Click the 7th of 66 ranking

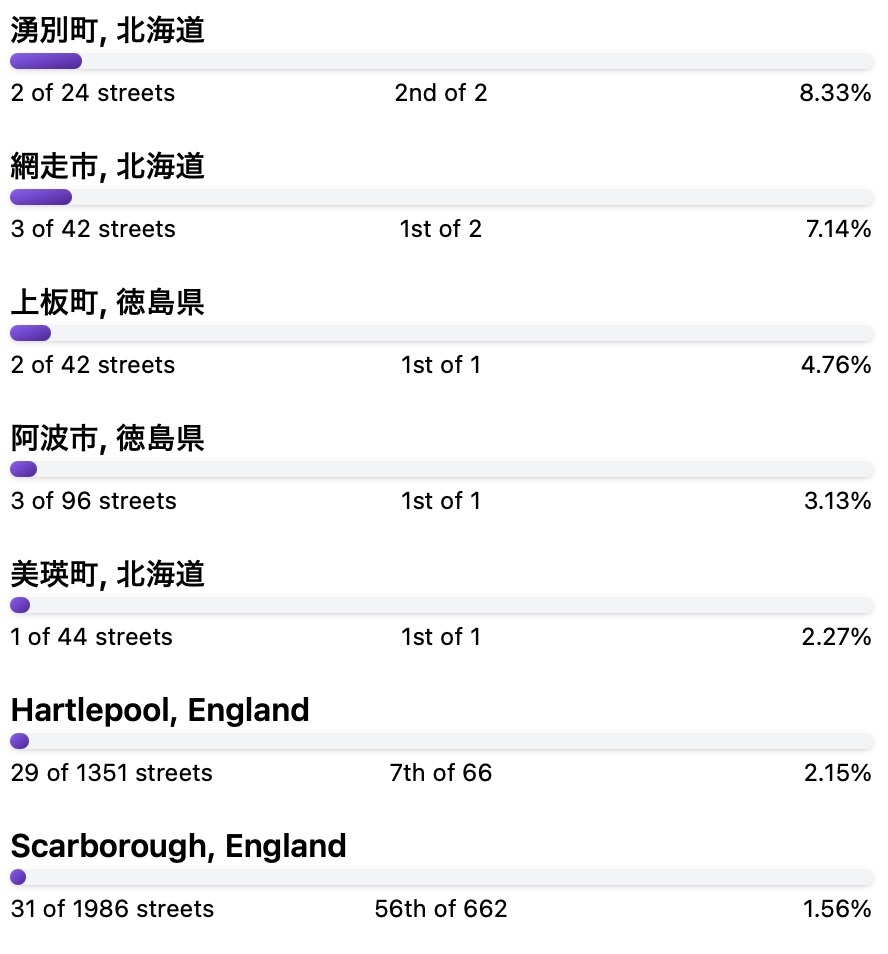[441, 773]
